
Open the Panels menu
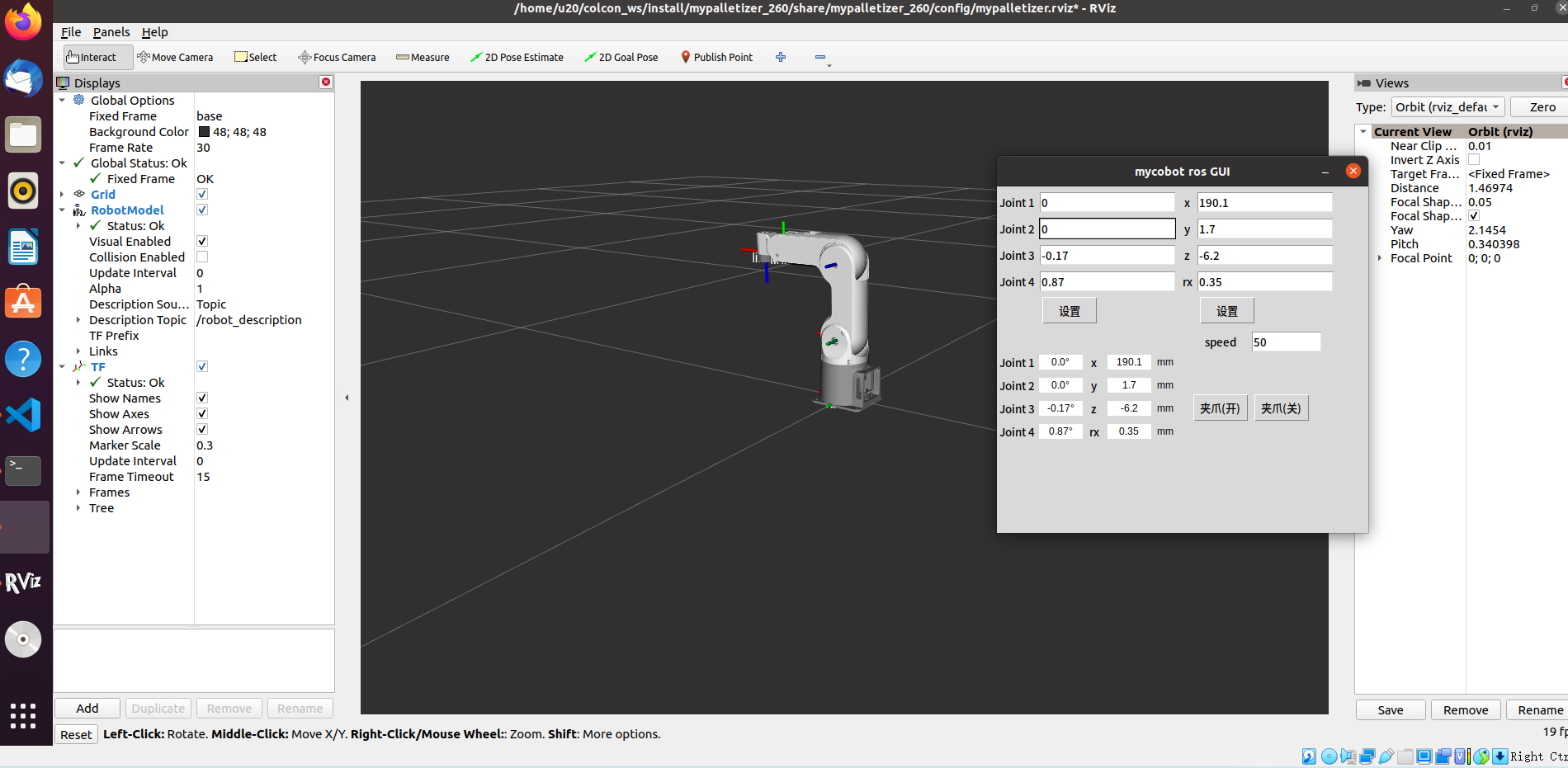(111, 32)
